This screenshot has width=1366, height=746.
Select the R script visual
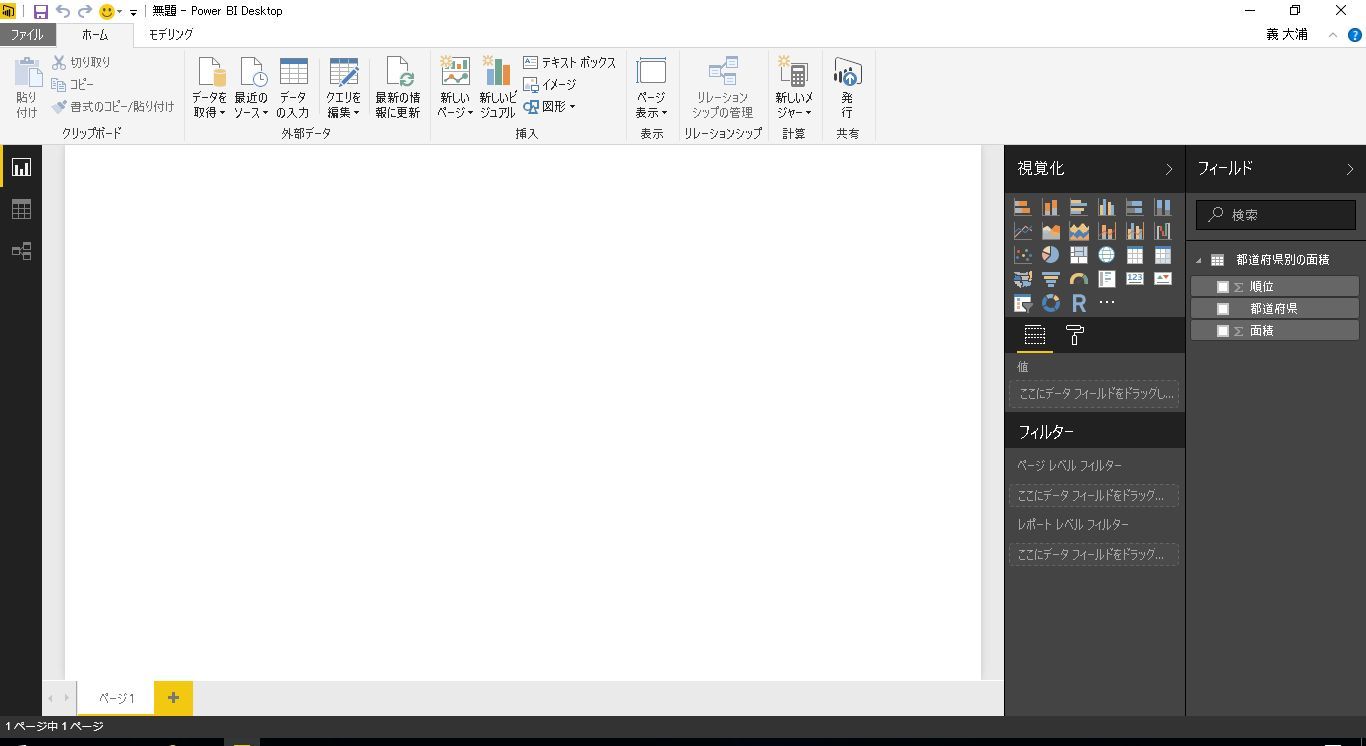pos(1079,303)
